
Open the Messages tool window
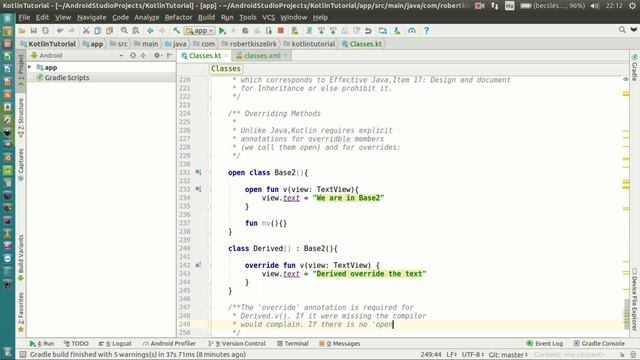[340, 344]
